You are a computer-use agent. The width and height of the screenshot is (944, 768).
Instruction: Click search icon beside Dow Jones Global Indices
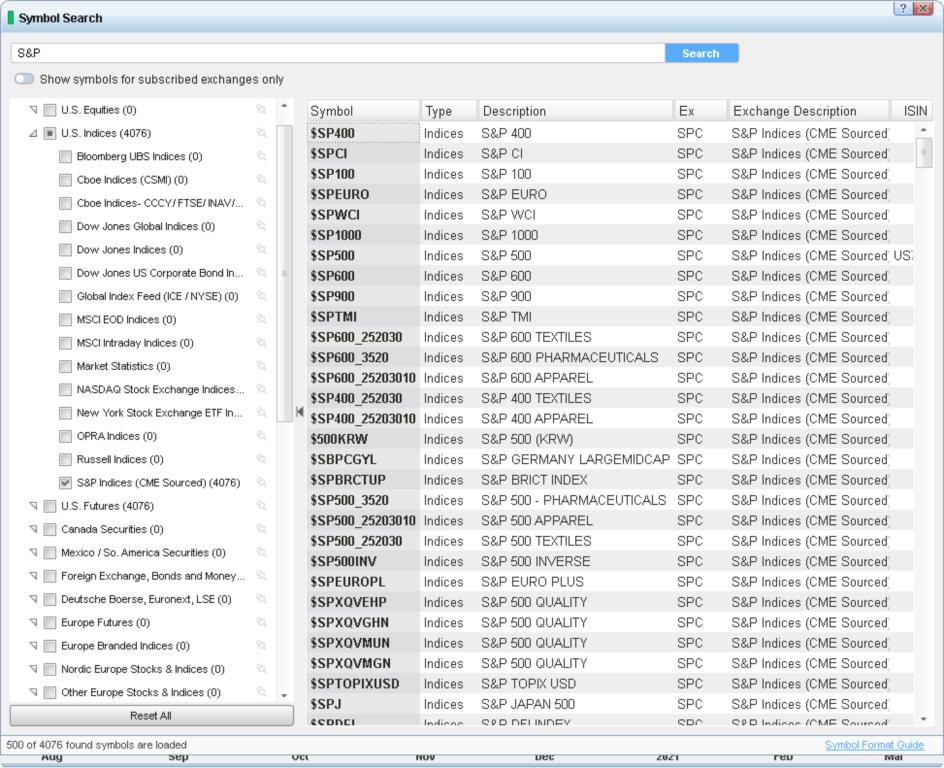(x=261, y=226)
